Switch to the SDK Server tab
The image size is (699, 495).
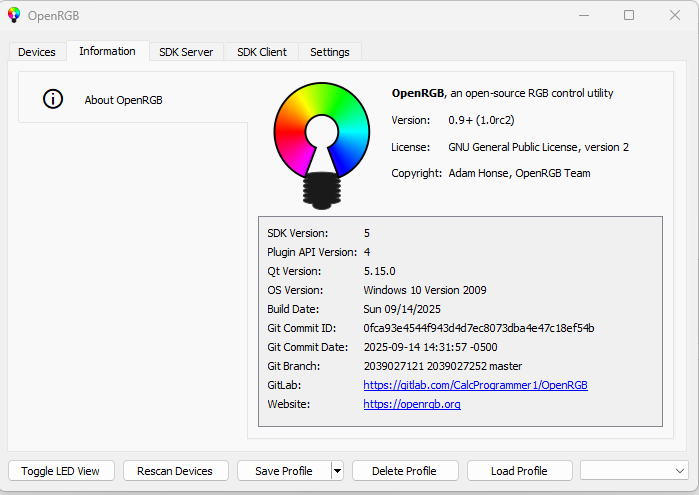point(186,52)
